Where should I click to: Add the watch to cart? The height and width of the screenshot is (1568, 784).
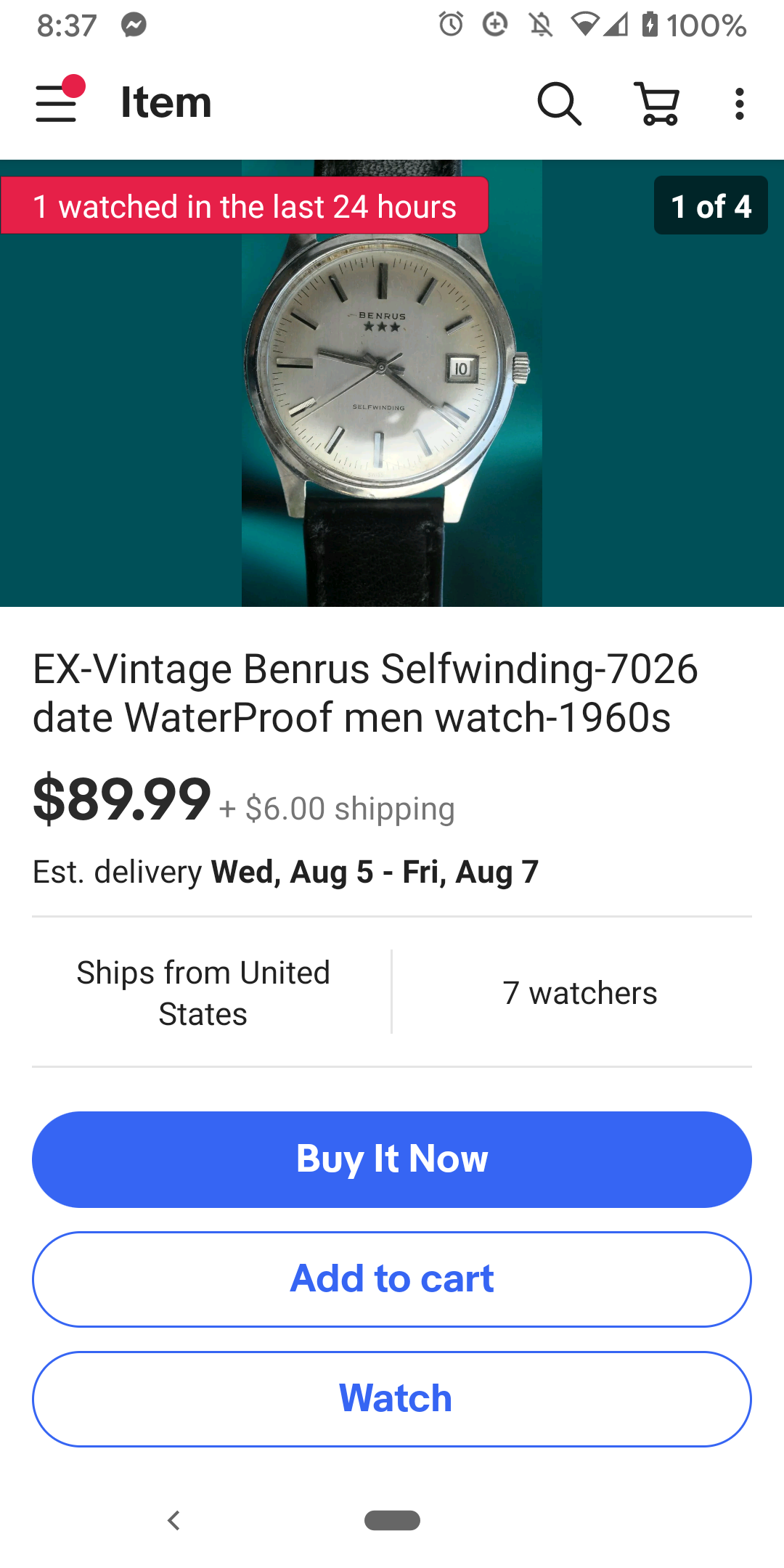(392, 1279)
